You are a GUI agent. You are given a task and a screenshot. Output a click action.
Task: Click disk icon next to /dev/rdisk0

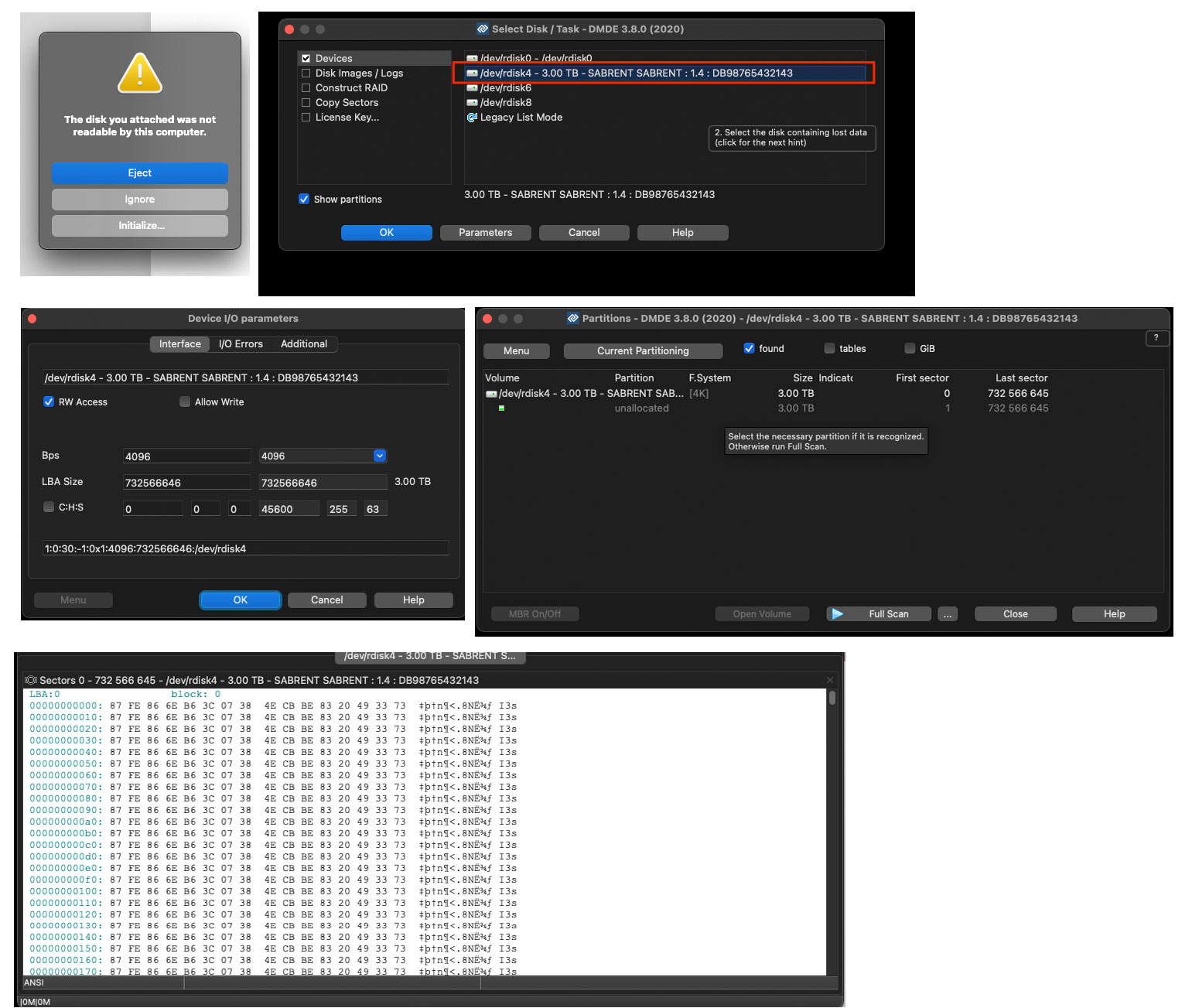click(472, 59)
